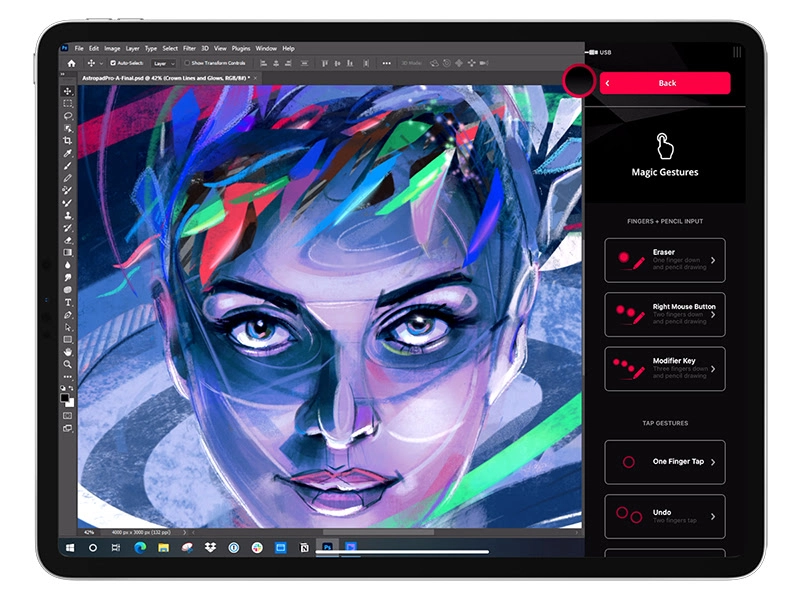Go to the Photoshop Home screen
Screen dimensions: 800x600
pos(71,63)
